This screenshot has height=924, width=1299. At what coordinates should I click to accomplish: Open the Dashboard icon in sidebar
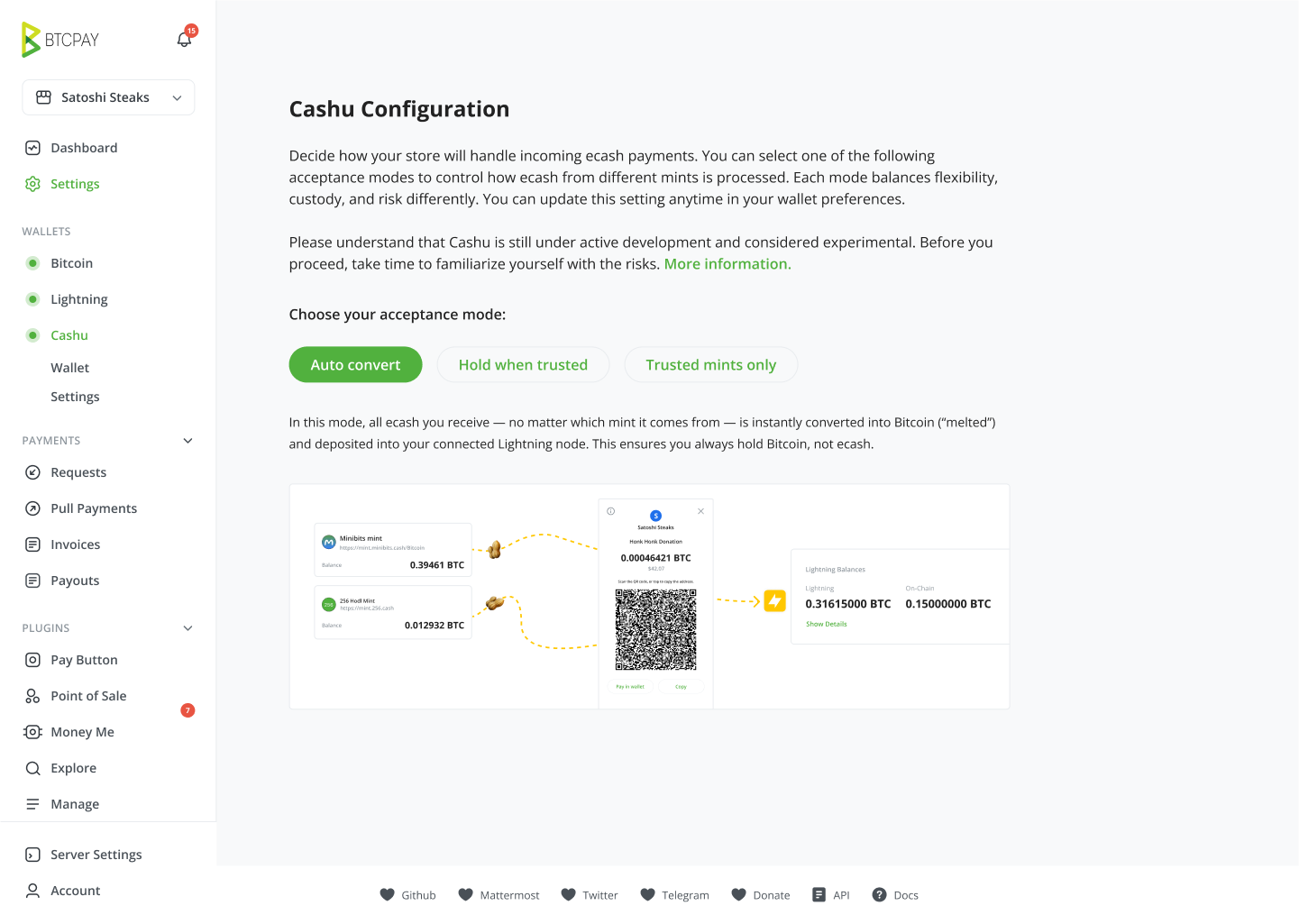tap(32, 148)
